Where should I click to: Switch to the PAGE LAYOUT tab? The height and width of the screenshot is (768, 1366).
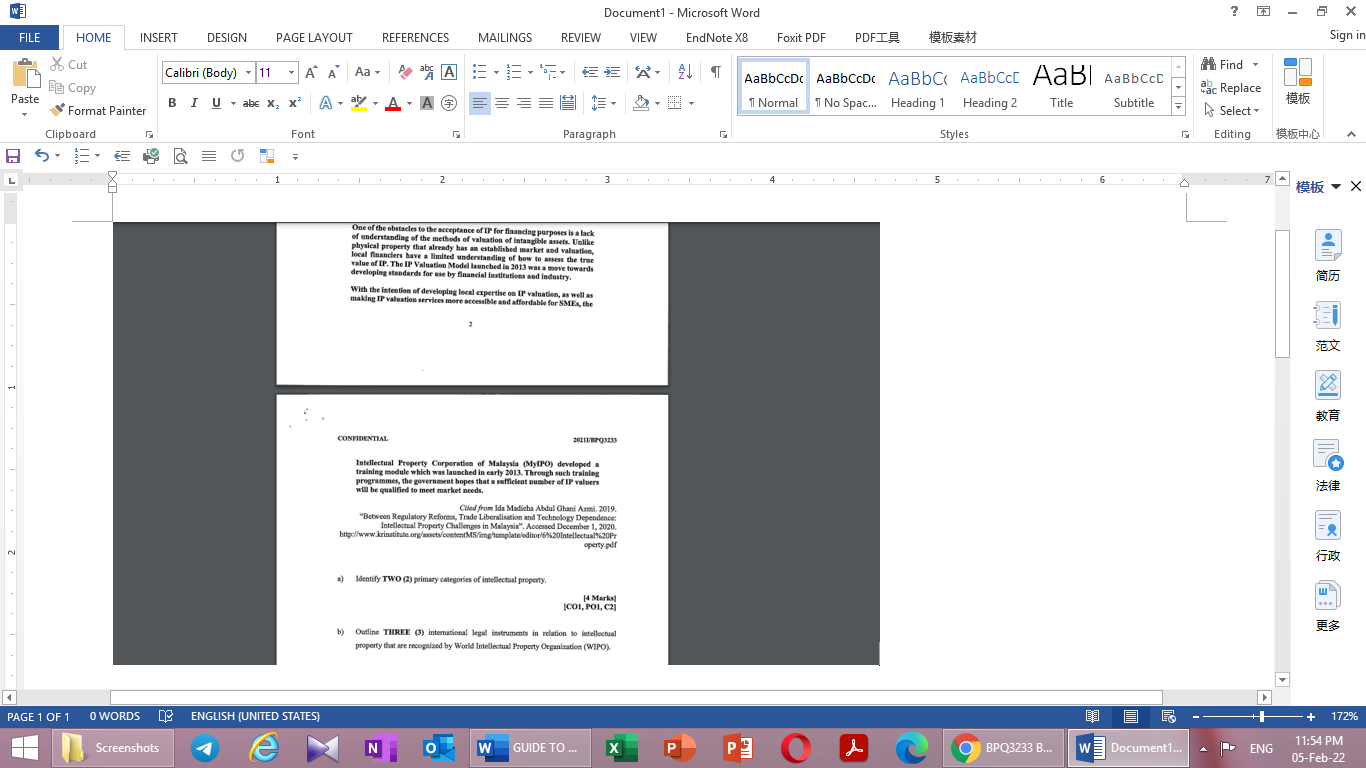tap(313, 37)
